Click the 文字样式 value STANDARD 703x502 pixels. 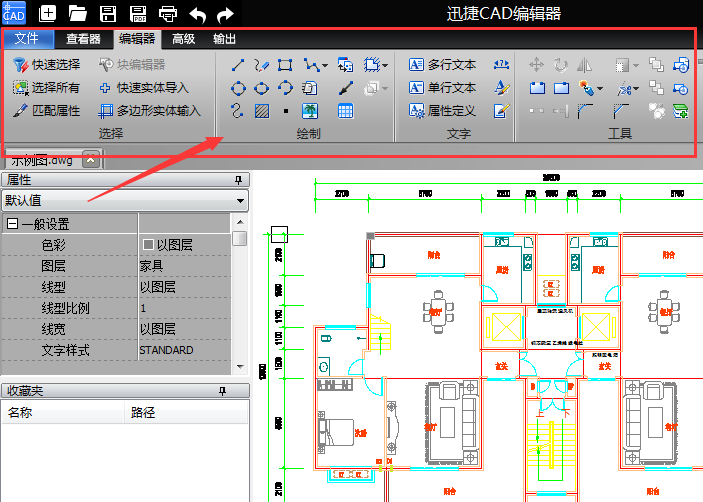click(x=184, y=350)
